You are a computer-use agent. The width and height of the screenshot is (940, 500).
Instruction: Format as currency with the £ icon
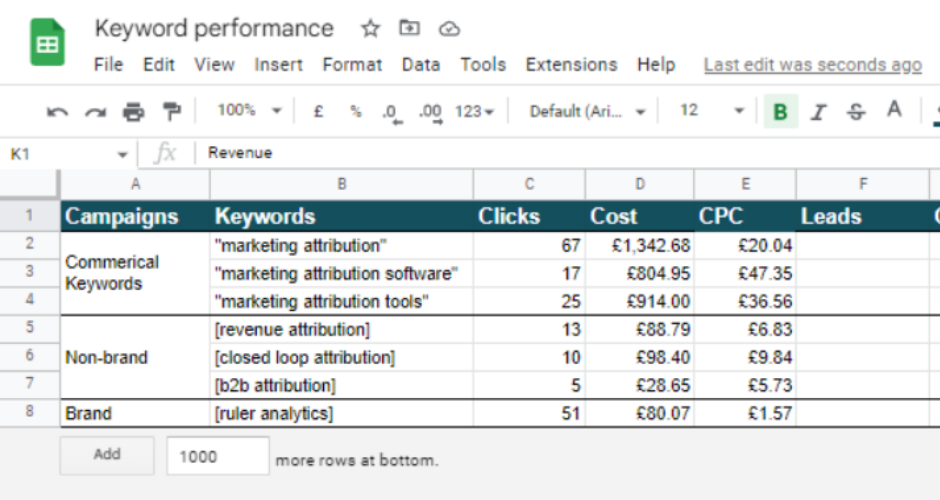click(x=318, y=112)
